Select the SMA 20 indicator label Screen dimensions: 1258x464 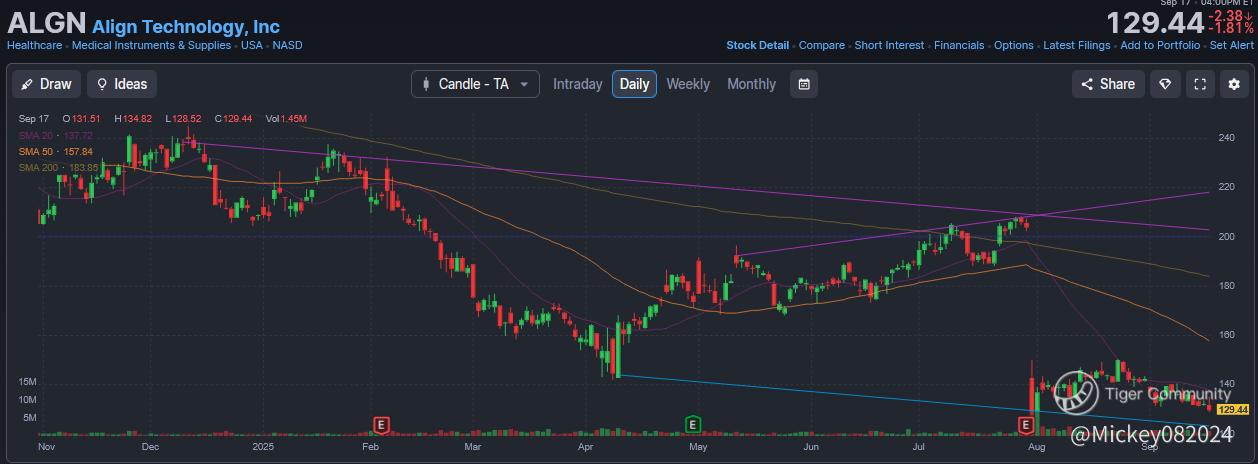[56, 135]
